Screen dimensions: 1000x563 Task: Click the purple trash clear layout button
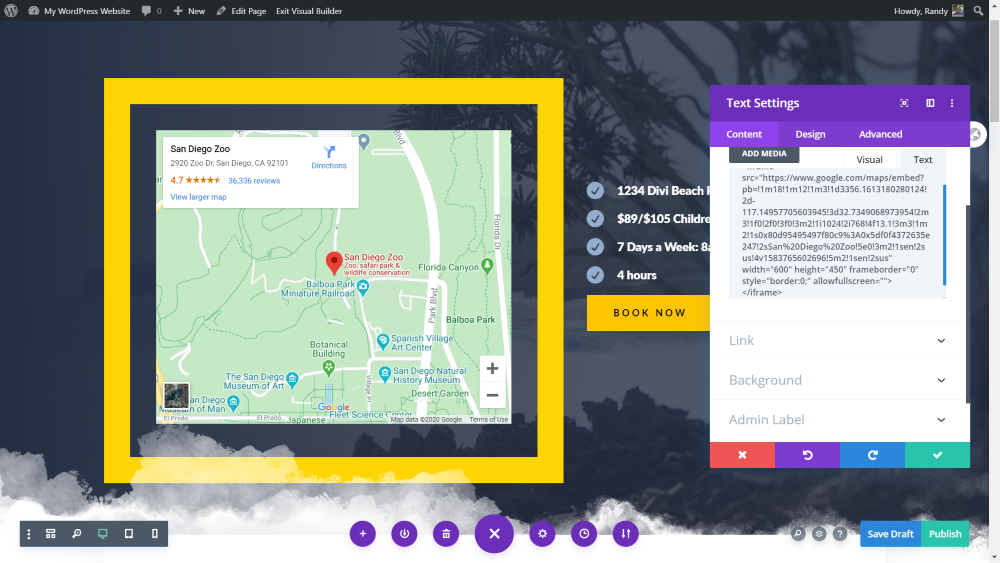[x=446, y=534]
